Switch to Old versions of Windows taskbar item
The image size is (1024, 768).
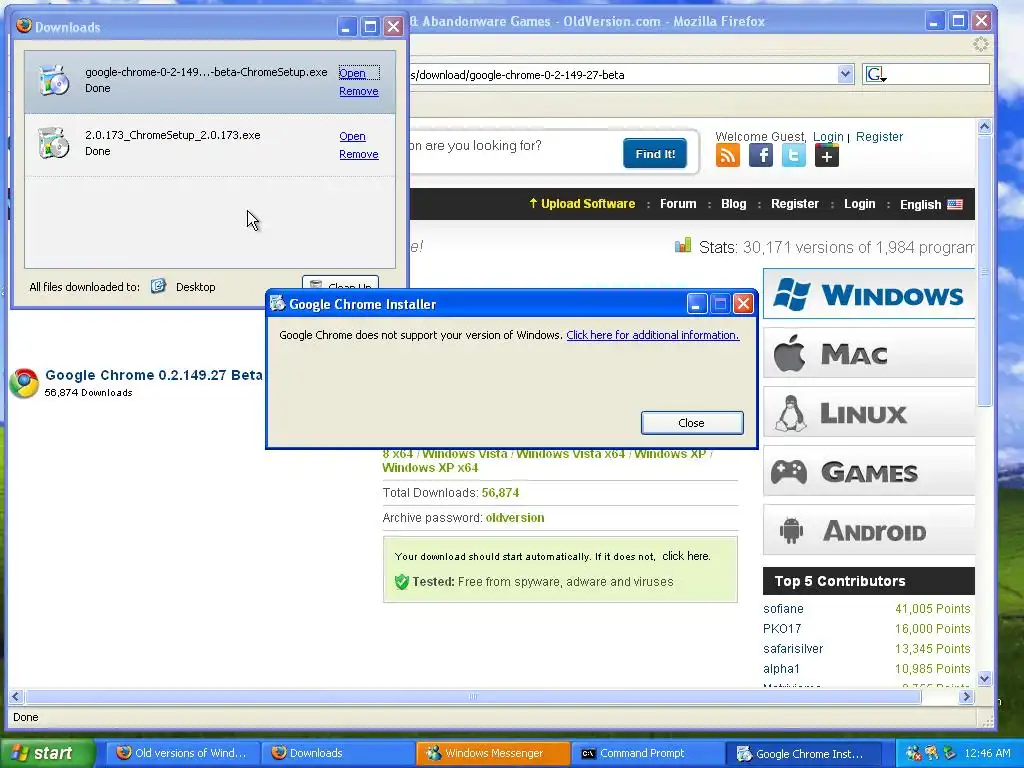coord(183,753)
